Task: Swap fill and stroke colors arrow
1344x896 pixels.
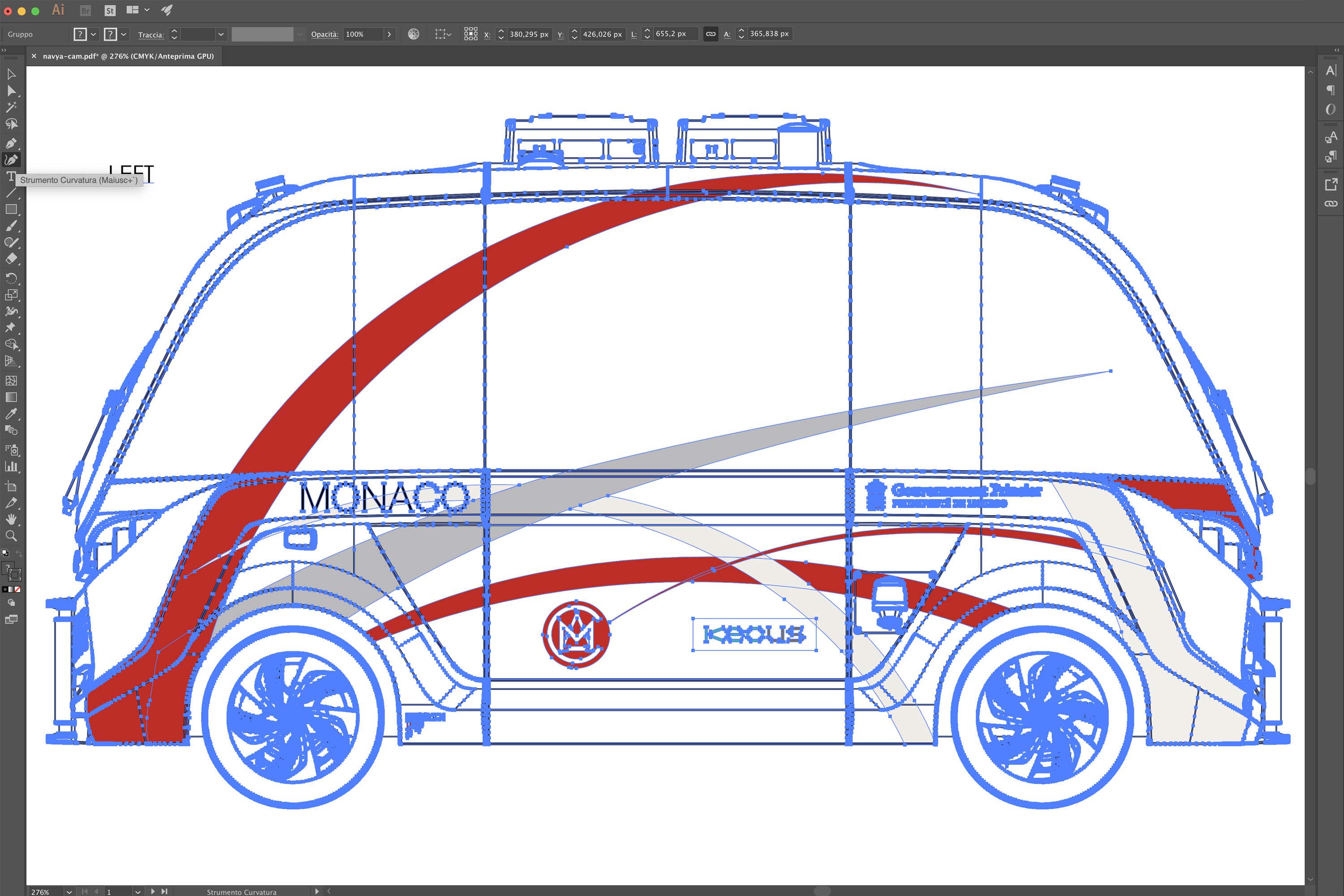Action: (19, 554)
